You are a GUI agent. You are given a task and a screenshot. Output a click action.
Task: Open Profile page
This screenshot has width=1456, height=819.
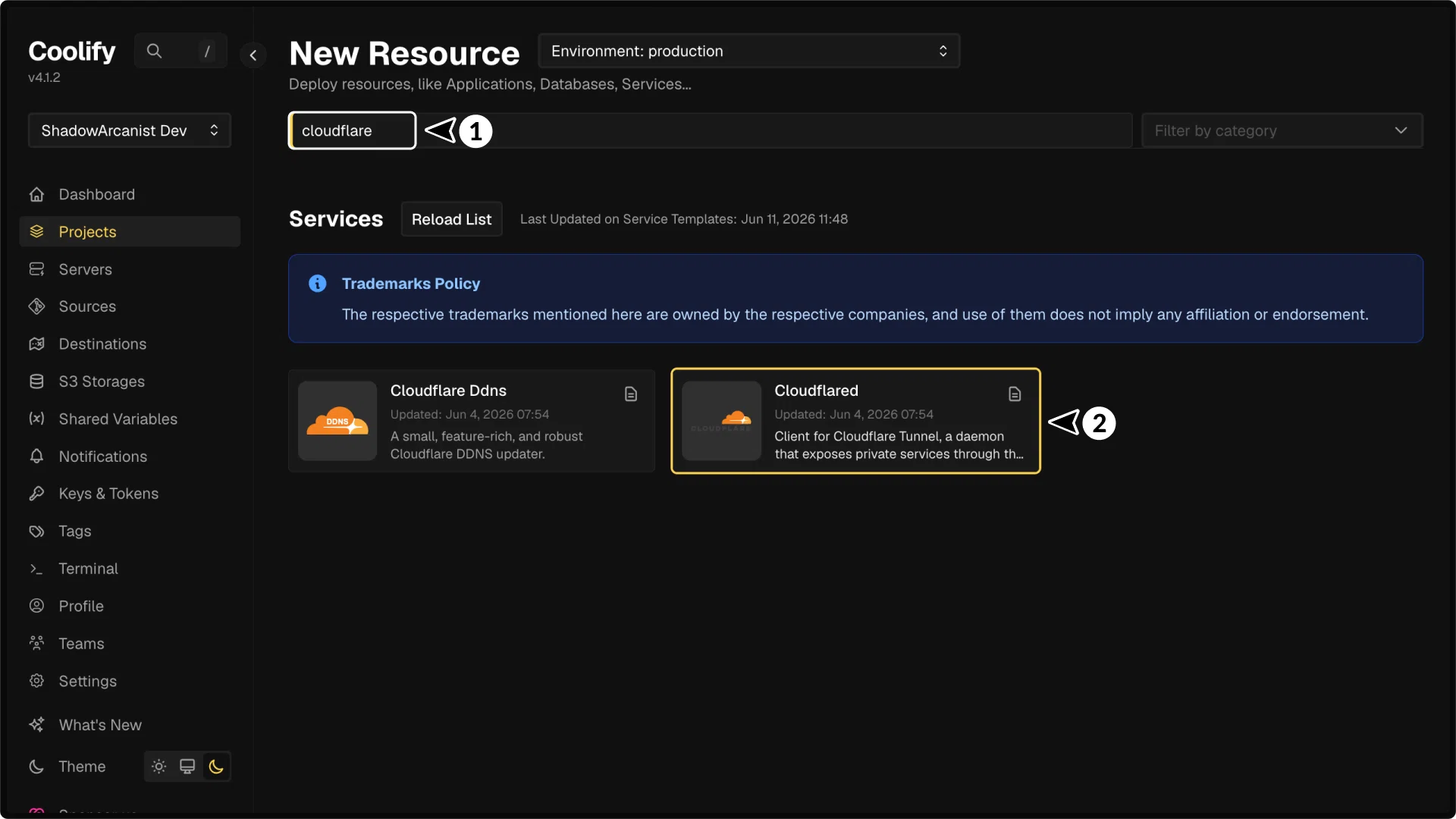coord(130,606)
